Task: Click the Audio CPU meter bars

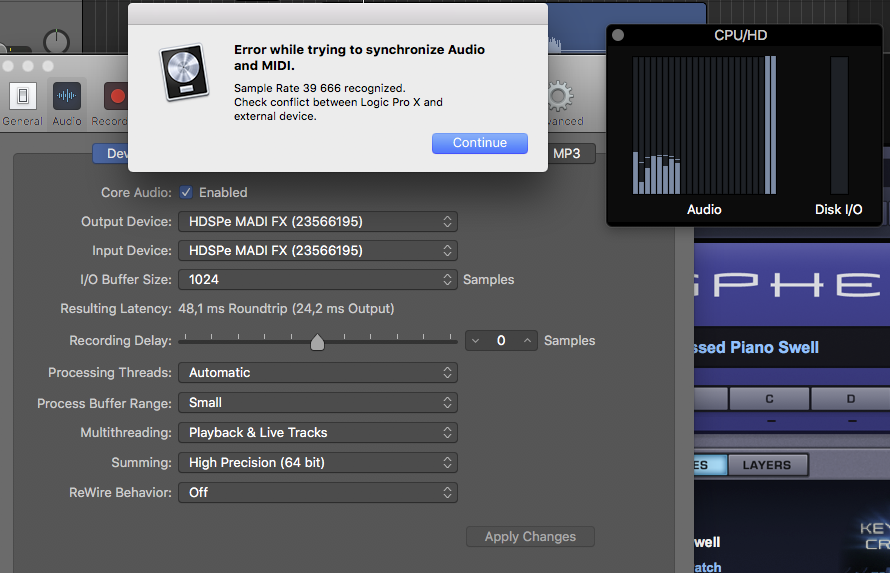Action: pos(704,125)
